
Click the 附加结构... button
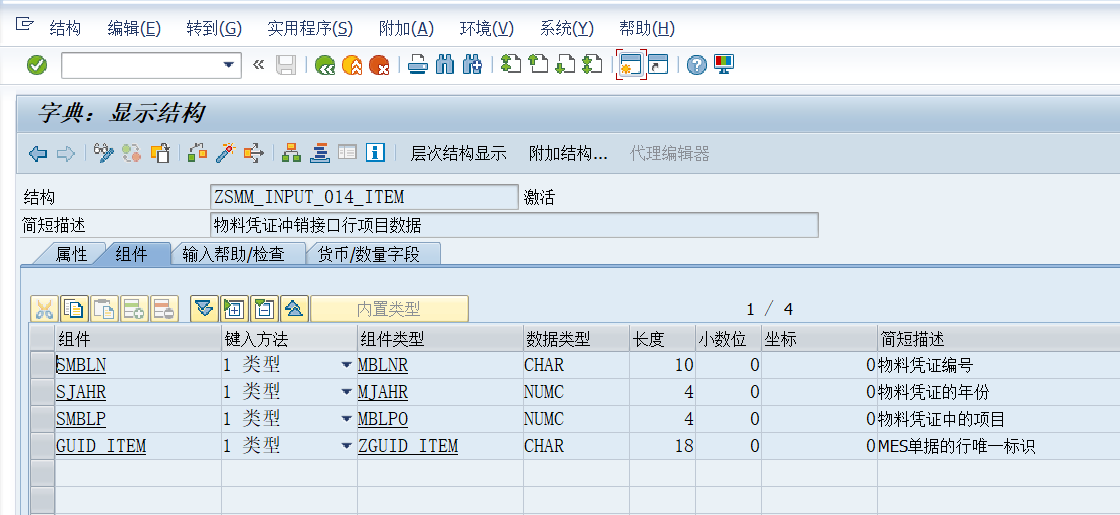tap(568, 153)
